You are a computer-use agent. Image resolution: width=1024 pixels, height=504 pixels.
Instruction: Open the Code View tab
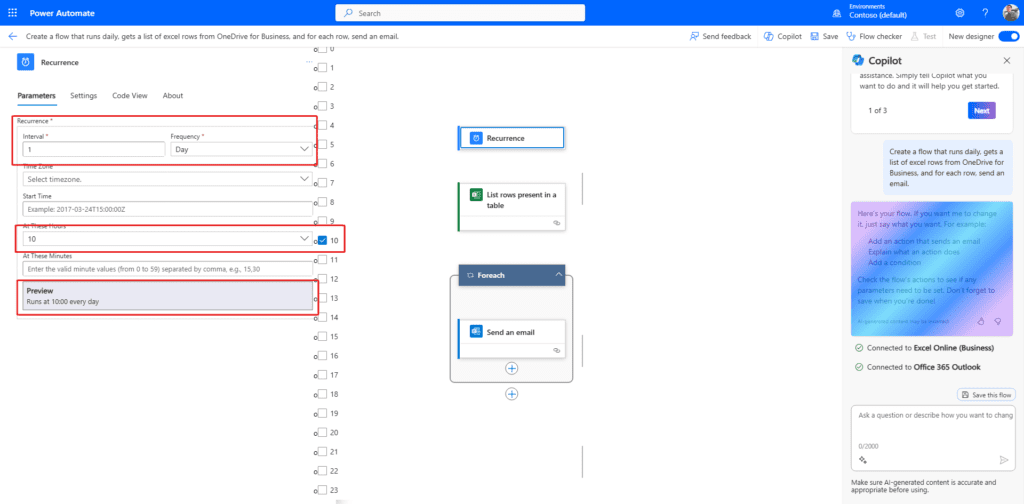click(129, 96)
